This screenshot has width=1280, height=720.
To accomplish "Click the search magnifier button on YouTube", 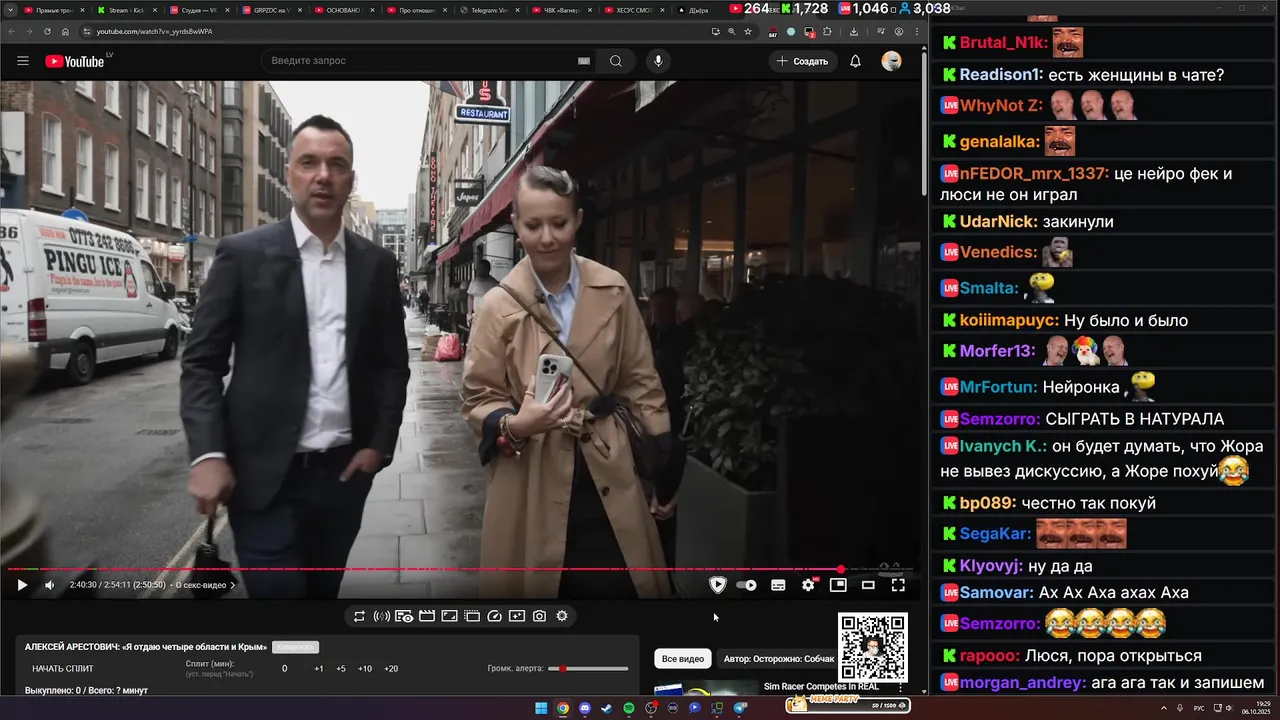I will (616, 61).
